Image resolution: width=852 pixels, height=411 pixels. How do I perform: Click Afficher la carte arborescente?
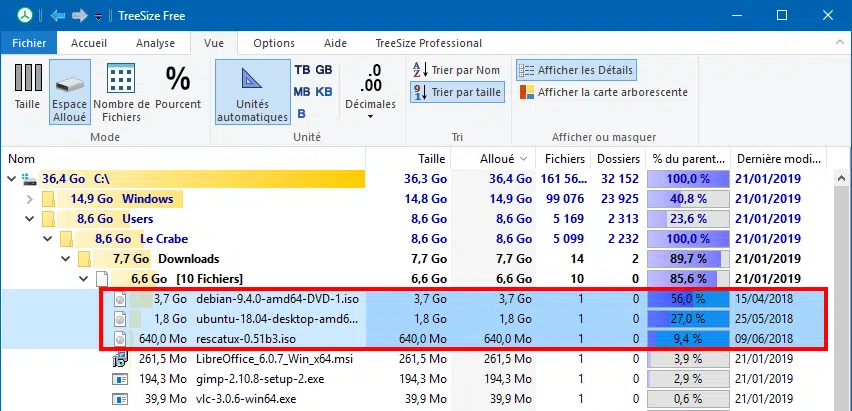[x=604, y=92]
